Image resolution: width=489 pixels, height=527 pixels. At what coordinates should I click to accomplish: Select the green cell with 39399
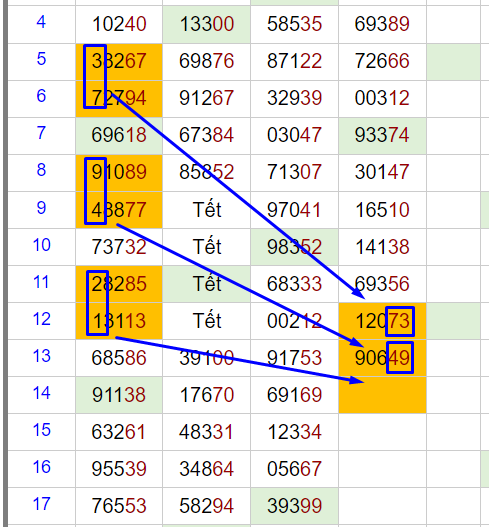294,505
